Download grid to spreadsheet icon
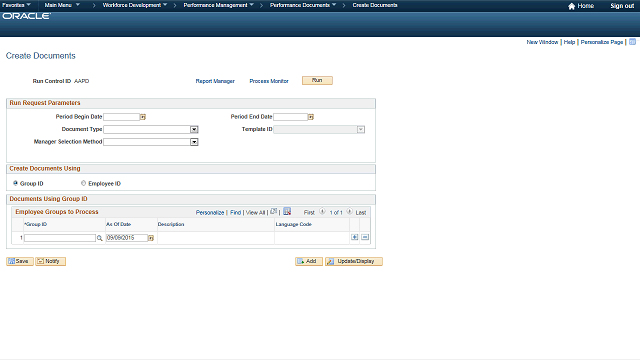 tap(287, 211)
